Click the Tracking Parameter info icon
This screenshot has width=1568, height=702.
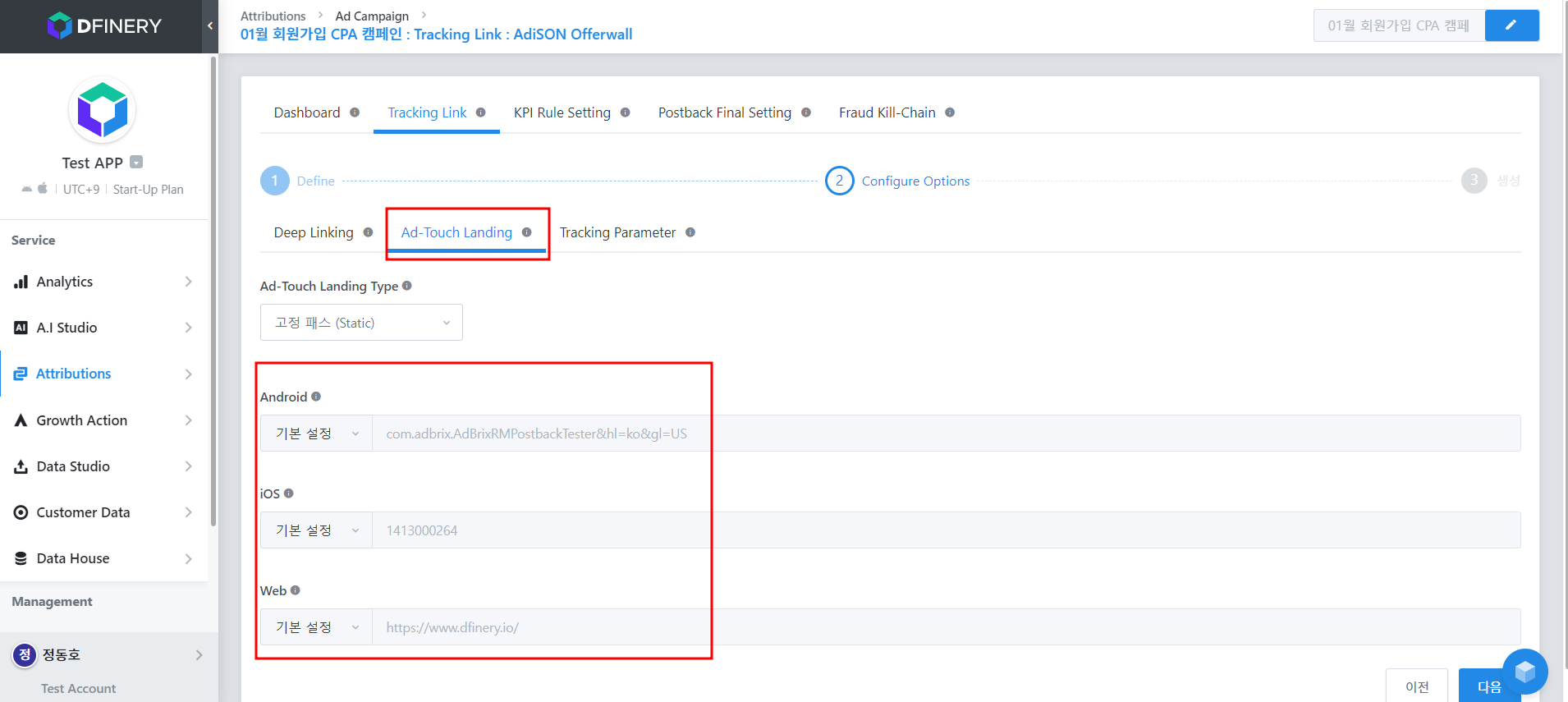pyautogui.click(x=690, y=232)
